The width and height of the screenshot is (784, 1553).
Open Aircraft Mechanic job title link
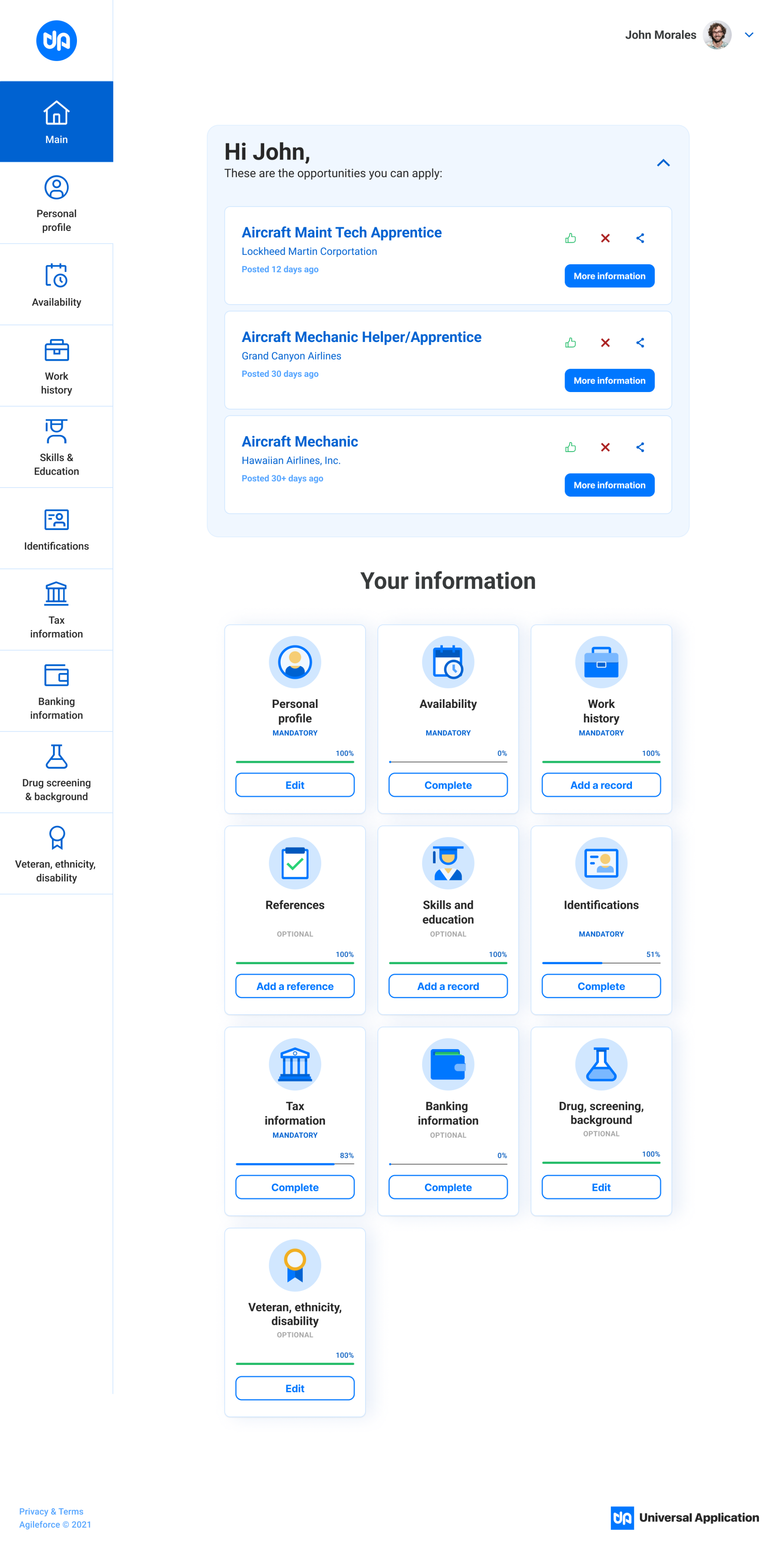[x=299, y=441]
